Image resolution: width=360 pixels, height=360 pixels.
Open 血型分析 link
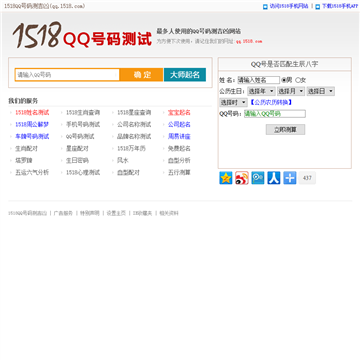179,161
